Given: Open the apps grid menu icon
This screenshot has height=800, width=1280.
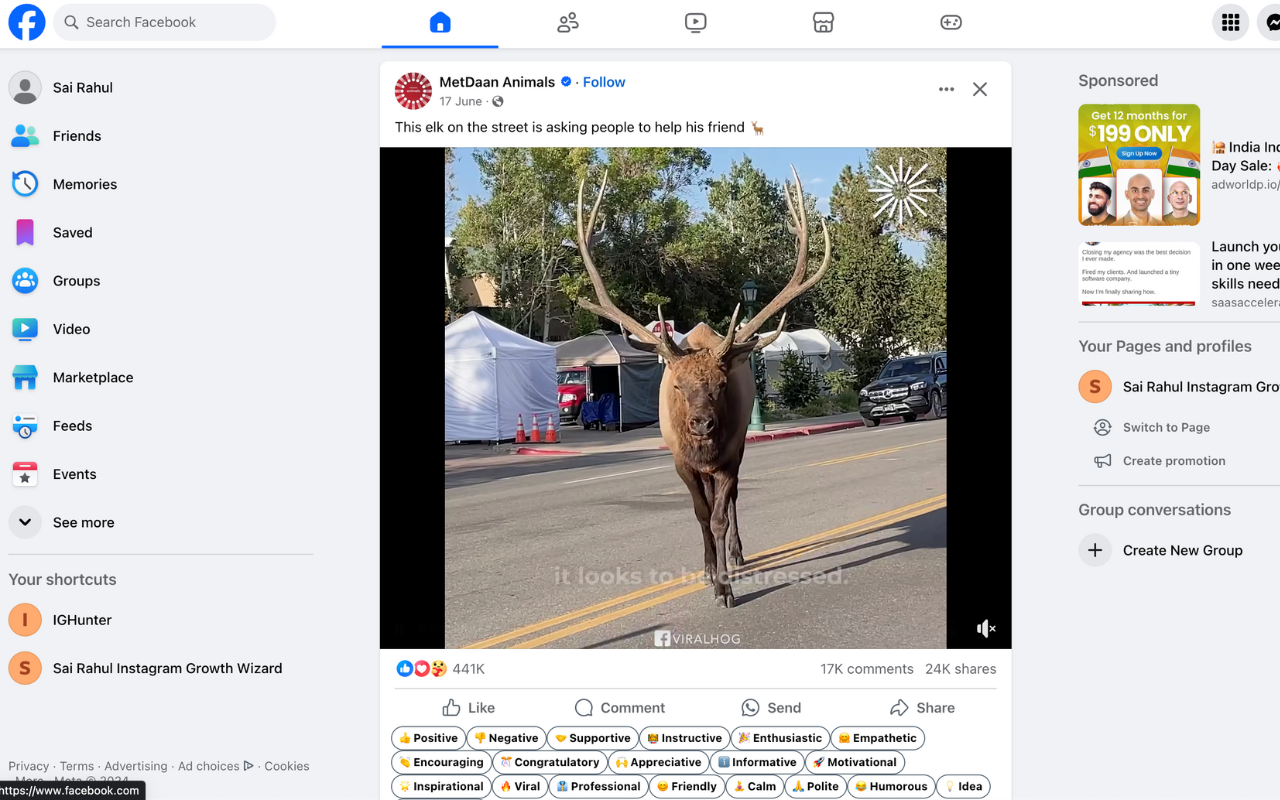Looking at the screenshot, I should coord(1230,22).
